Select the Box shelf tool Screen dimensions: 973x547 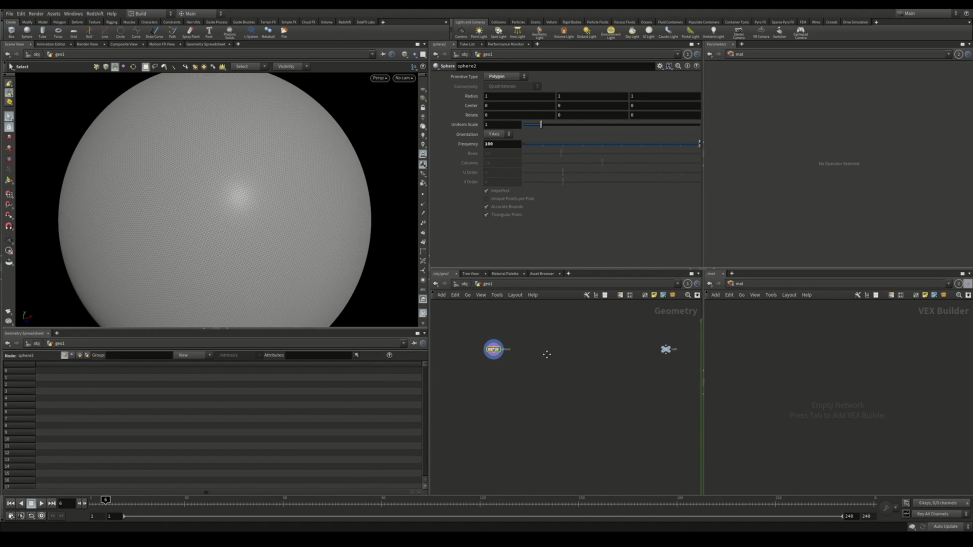(x=11, y=32)
